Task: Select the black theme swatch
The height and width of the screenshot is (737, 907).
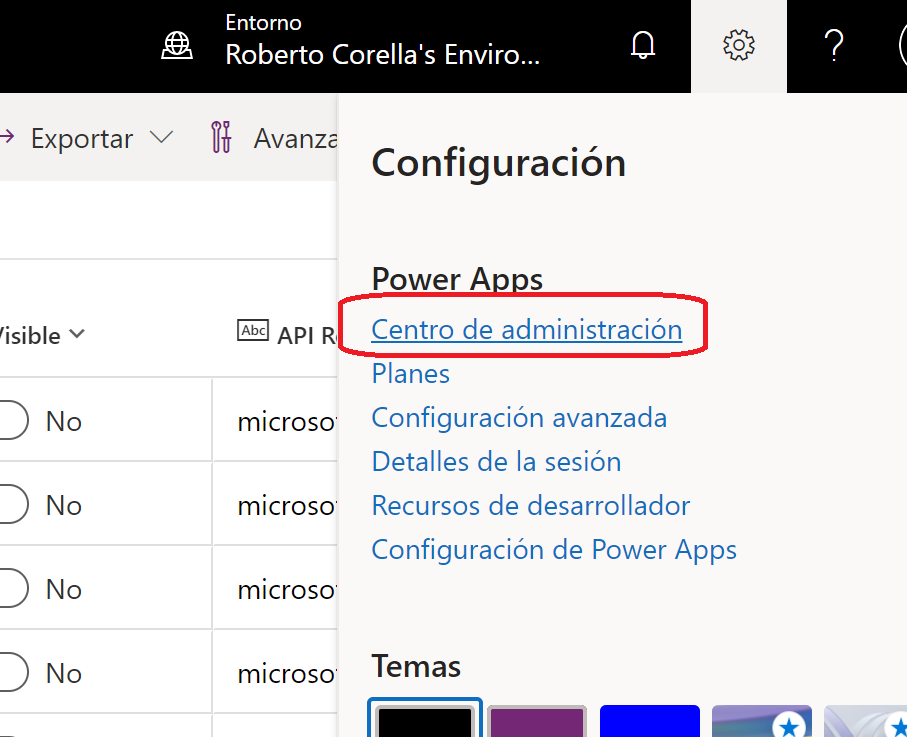Action: [425, 721]
